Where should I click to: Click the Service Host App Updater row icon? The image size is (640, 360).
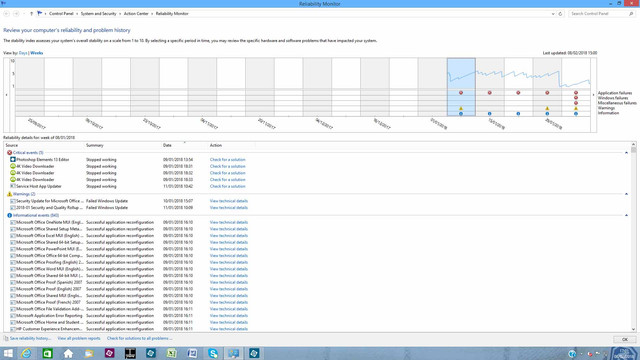point(13,186)
